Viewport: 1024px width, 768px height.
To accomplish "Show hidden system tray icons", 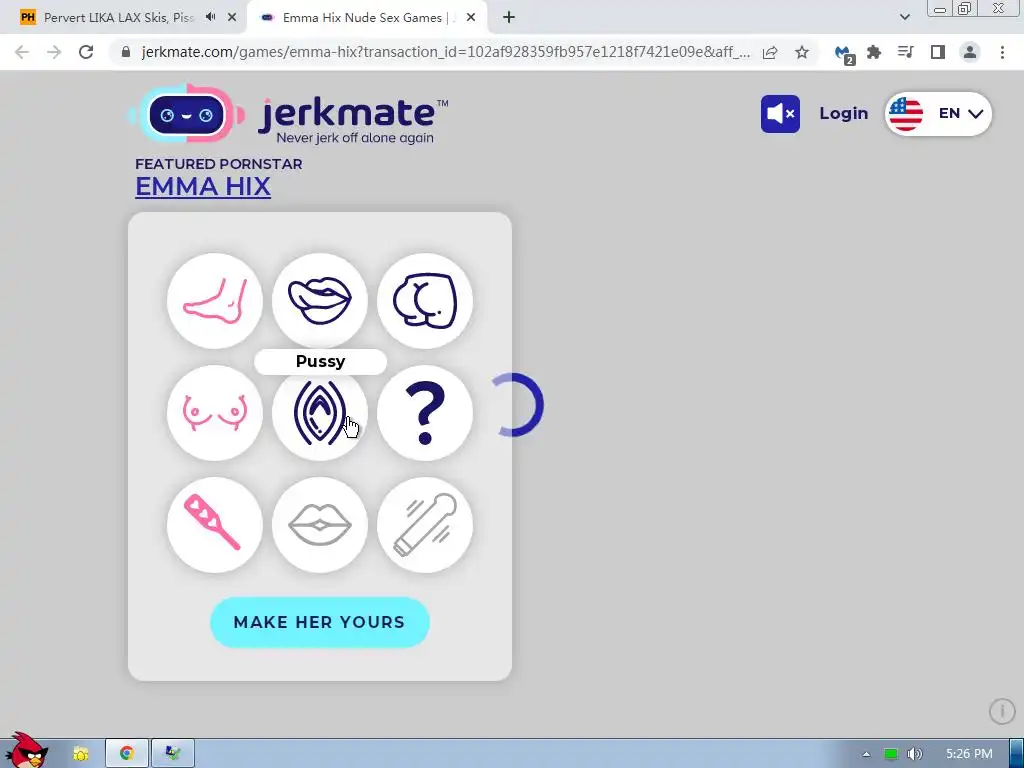I will 866,754.
